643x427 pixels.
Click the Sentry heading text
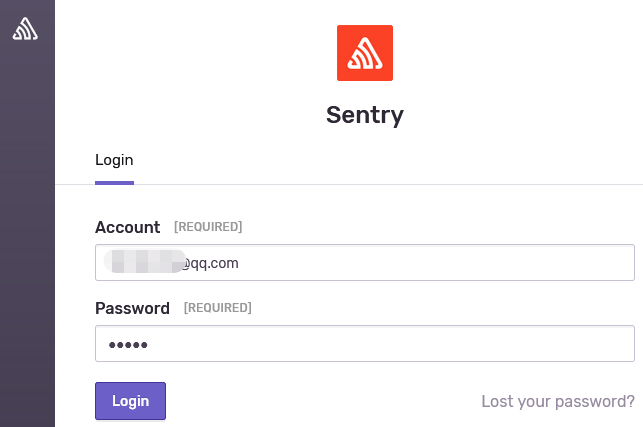click(365, 115)
